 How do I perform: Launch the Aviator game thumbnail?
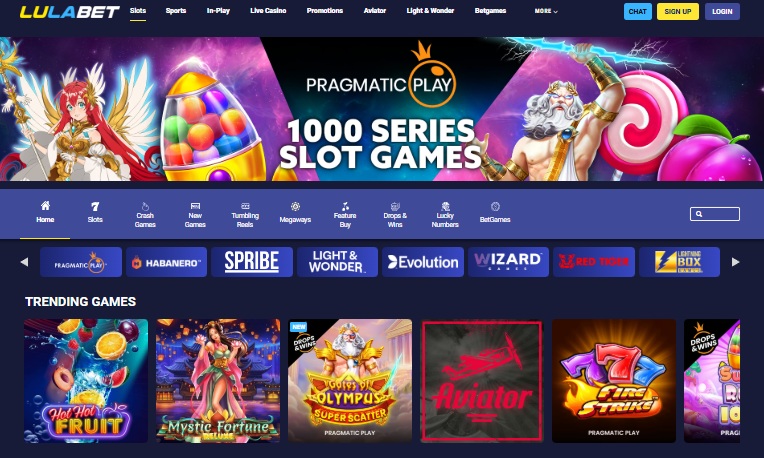click(x=481, y=381)
